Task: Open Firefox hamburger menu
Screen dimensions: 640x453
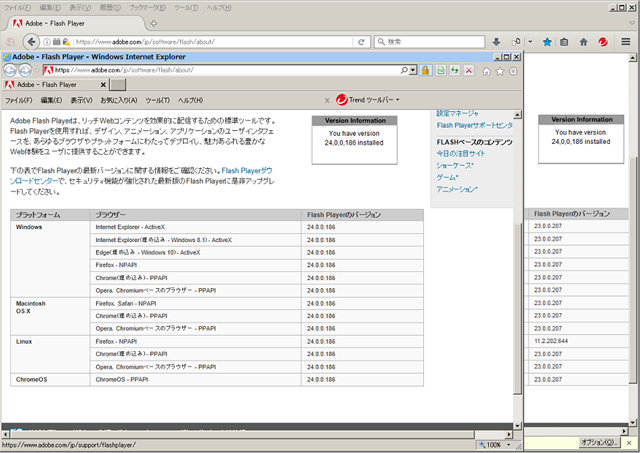Action: pyautogui.click(x=626, y=42)
